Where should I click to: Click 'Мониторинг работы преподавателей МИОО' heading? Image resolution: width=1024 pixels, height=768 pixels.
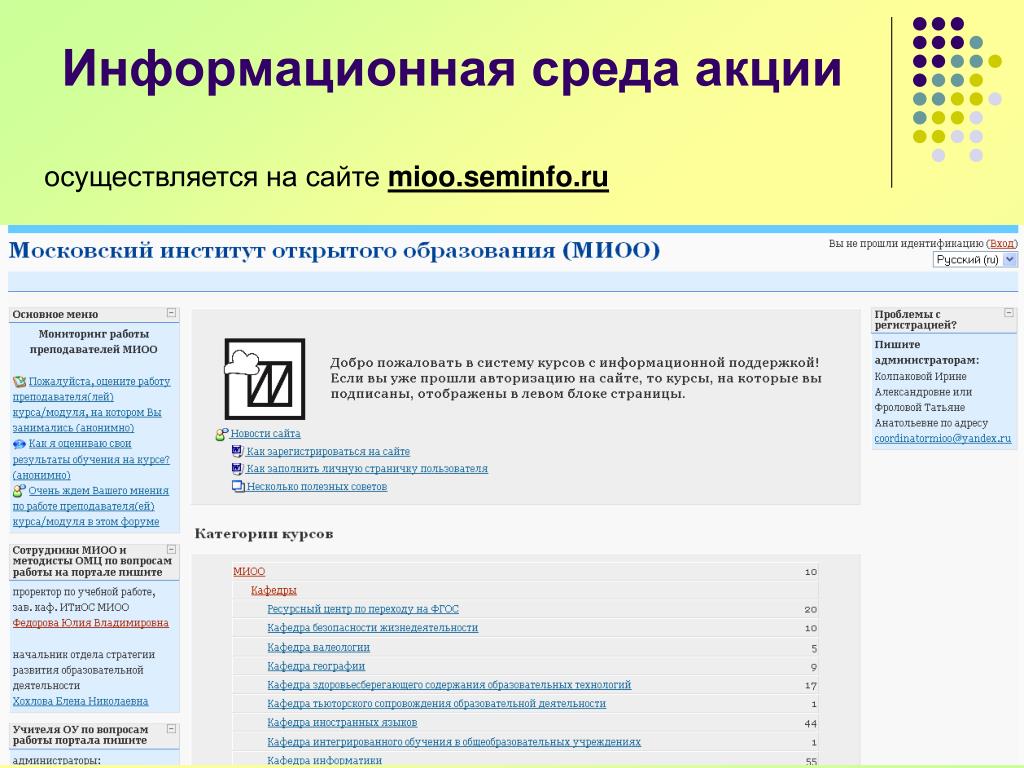tap(93, 342)
